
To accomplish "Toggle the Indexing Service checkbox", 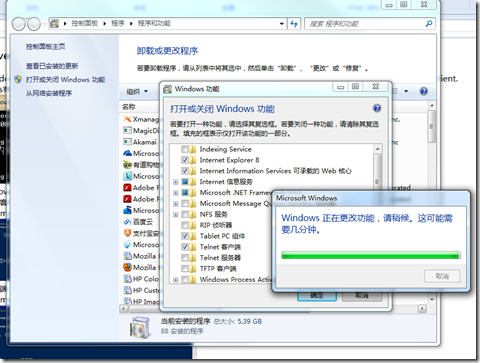I will click(185, 149).
